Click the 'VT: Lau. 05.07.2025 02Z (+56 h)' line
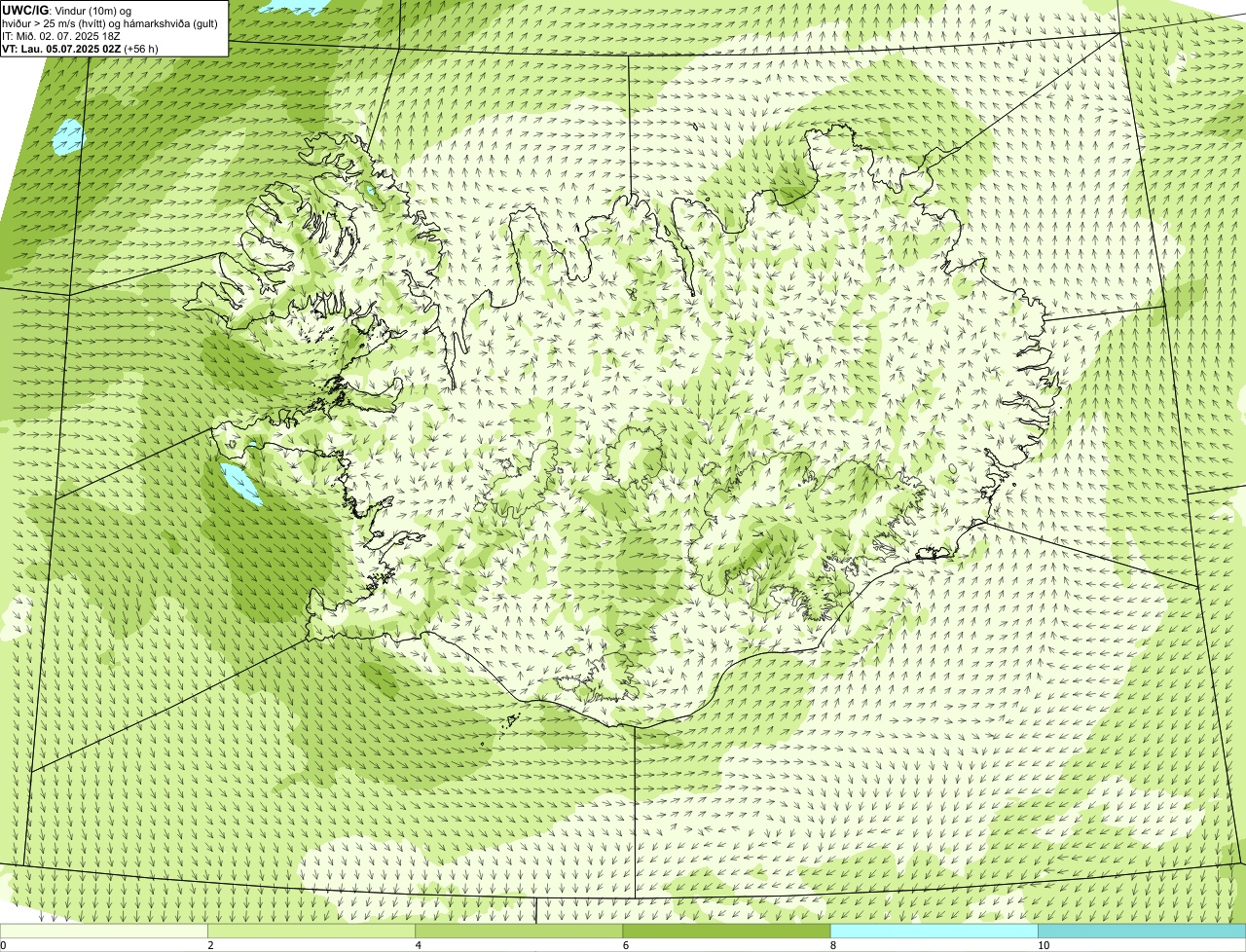The height and width of the screenshot is (952, 1246). coord(81,48)
